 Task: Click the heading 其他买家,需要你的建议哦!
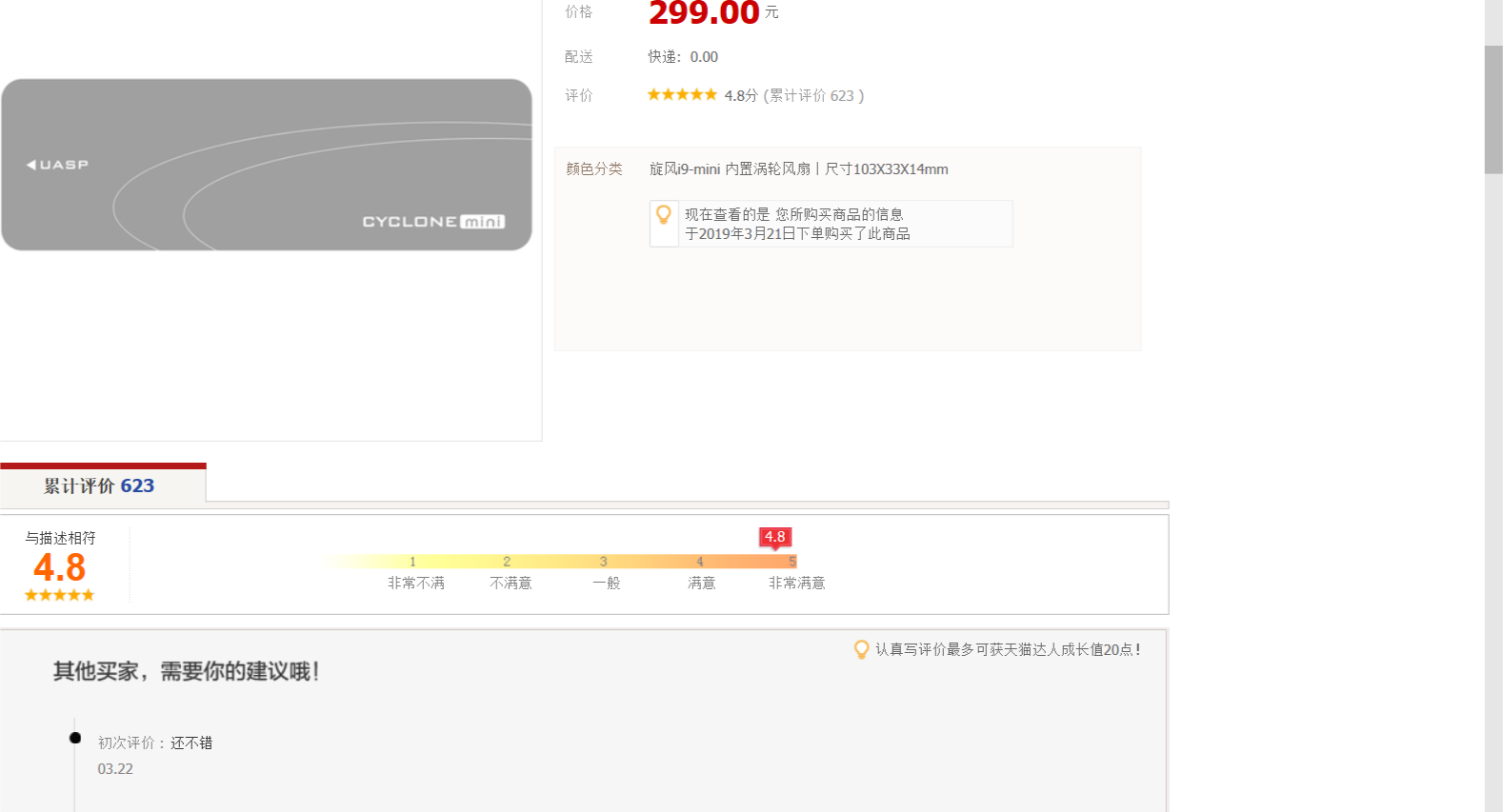click(186, 671)
